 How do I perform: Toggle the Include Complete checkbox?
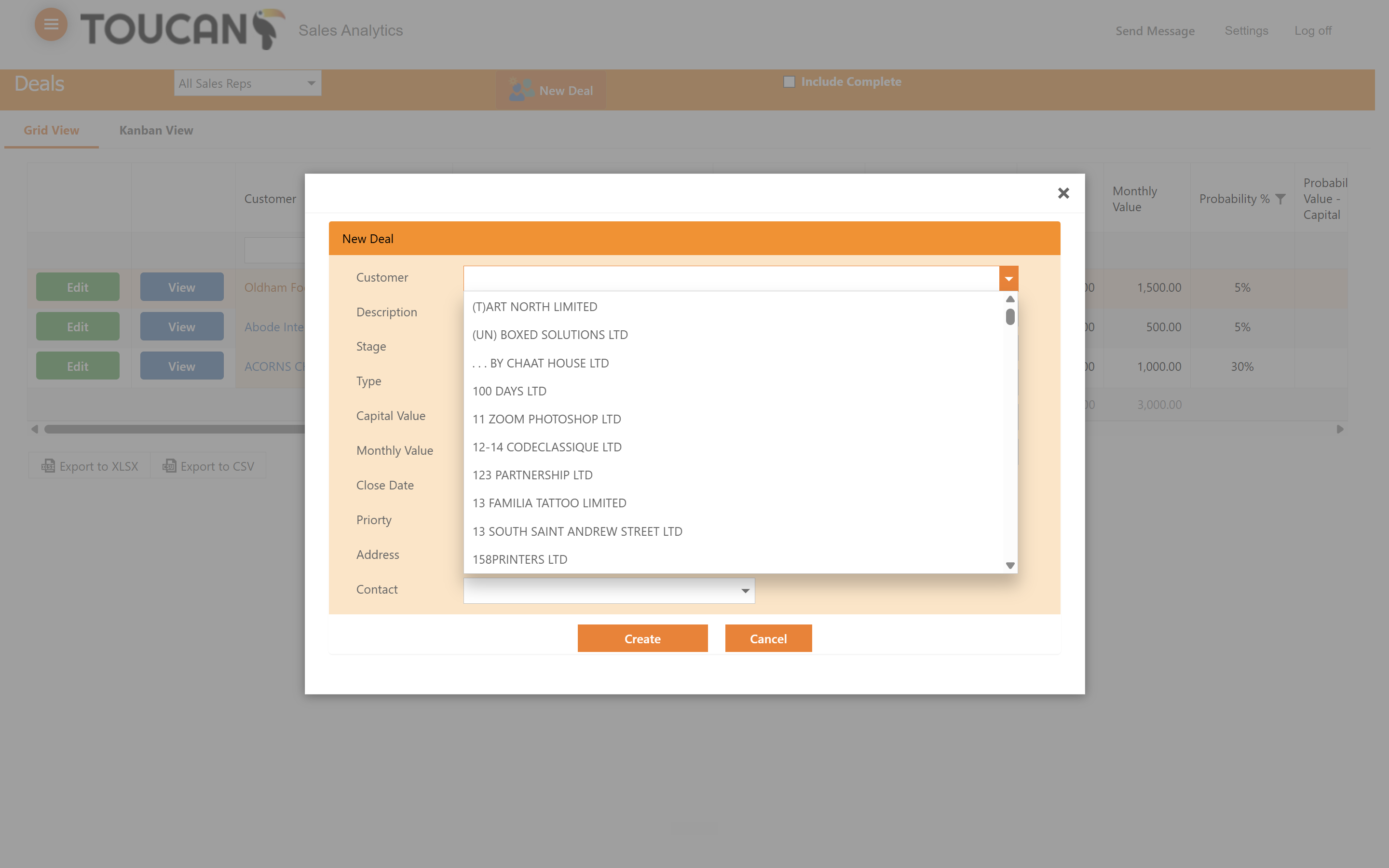pos(789,81)
